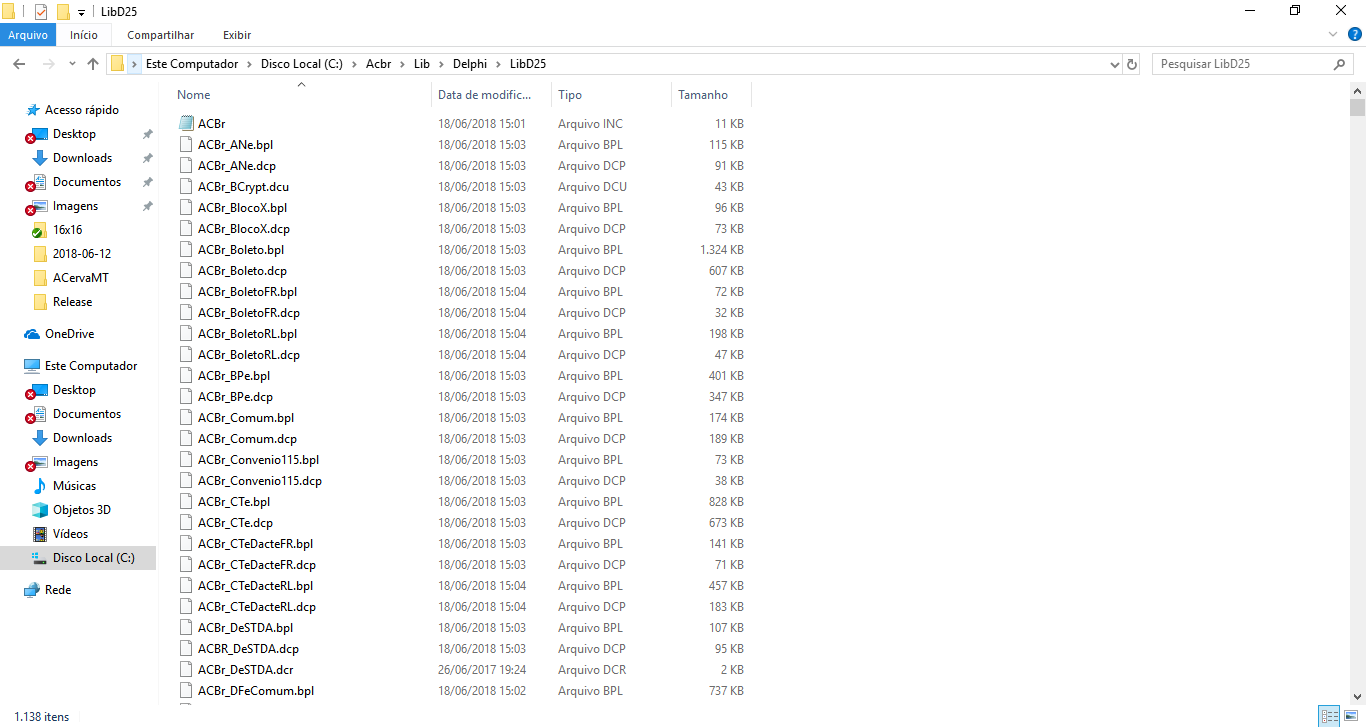This screenshot has height=727, width=1366.
Task: Open the address bar history dropdown
Action: (1115, 64)
